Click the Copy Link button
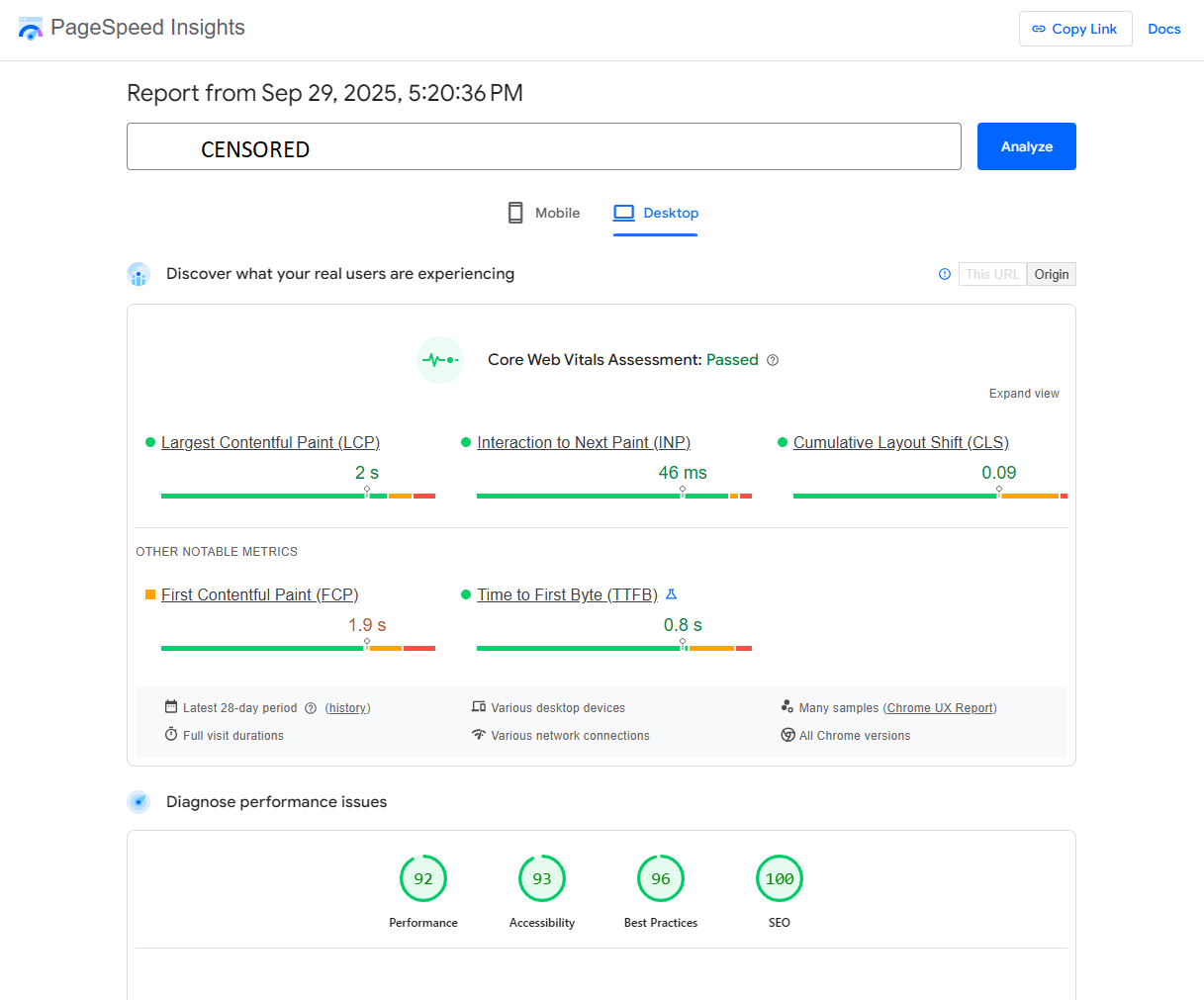 (x=1075, y=29)
